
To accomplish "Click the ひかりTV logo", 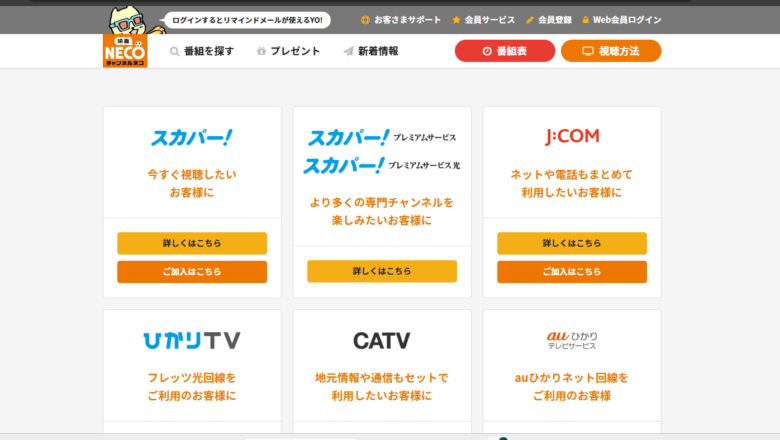I will point(191,341).
